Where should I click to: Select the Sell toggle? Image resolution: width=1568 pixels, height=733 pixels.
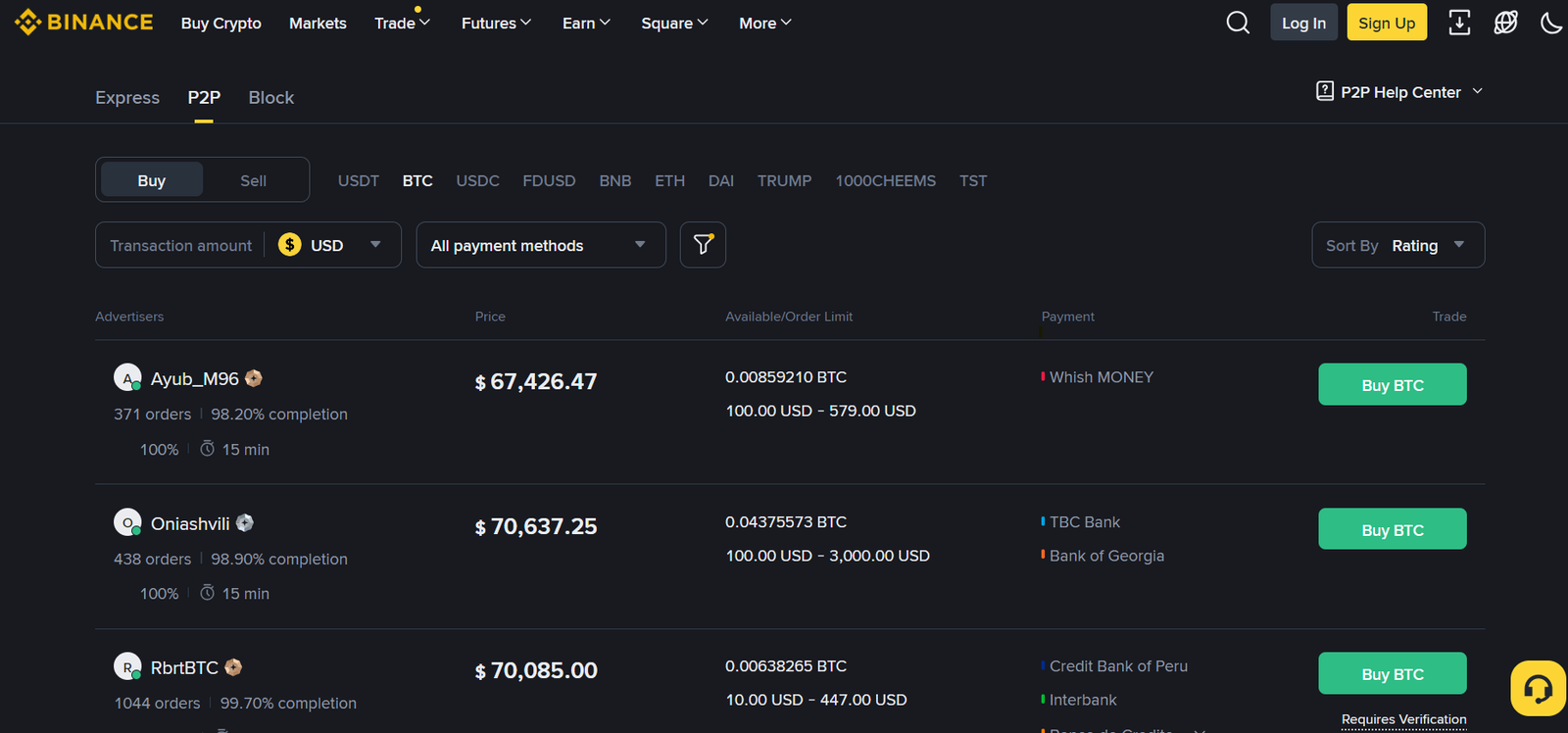pos(253,180)
